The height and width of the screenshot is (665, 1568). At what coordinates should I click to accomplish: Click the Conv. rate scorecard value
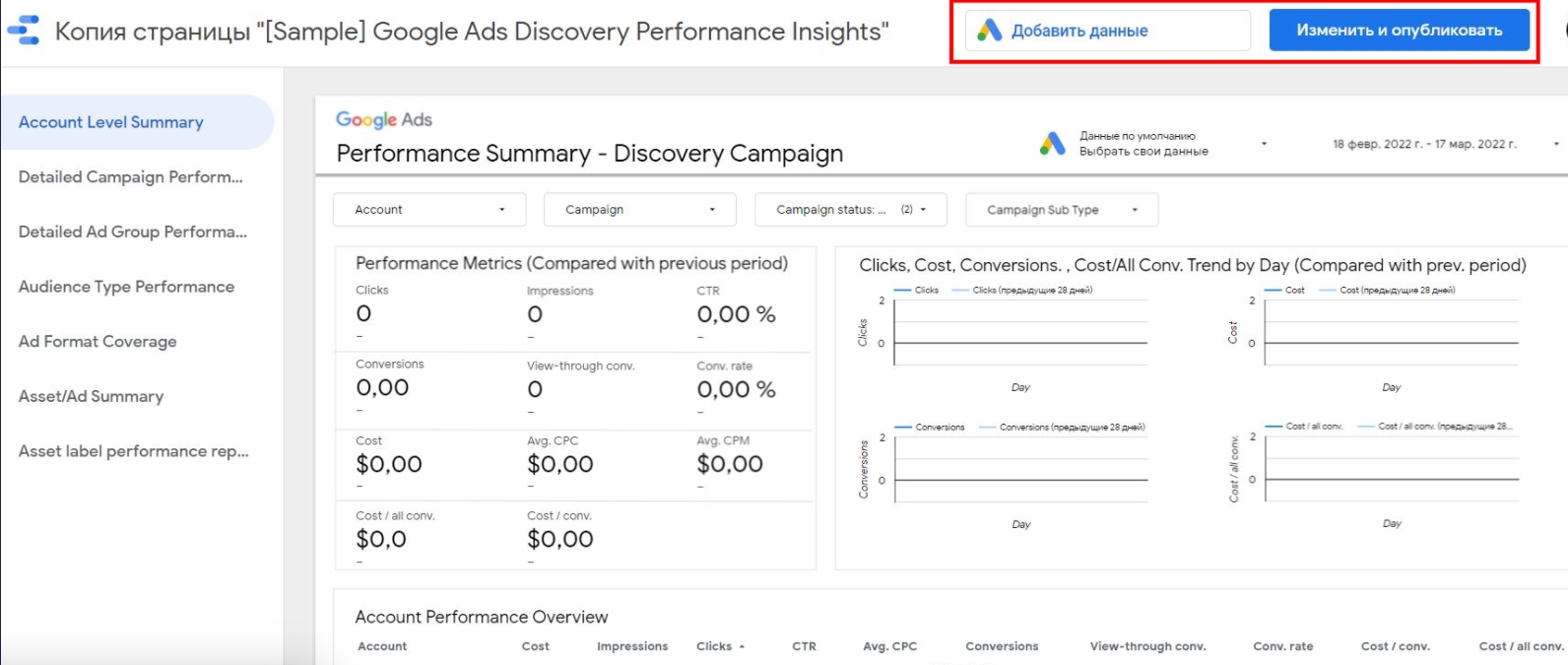[x=736, y=389]
